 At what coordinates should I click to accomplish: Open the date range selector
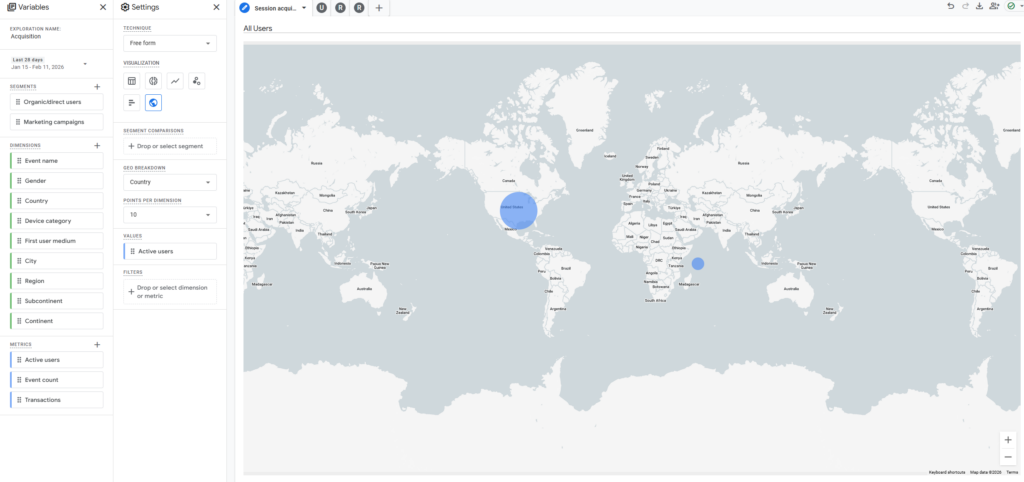[50, 64]
